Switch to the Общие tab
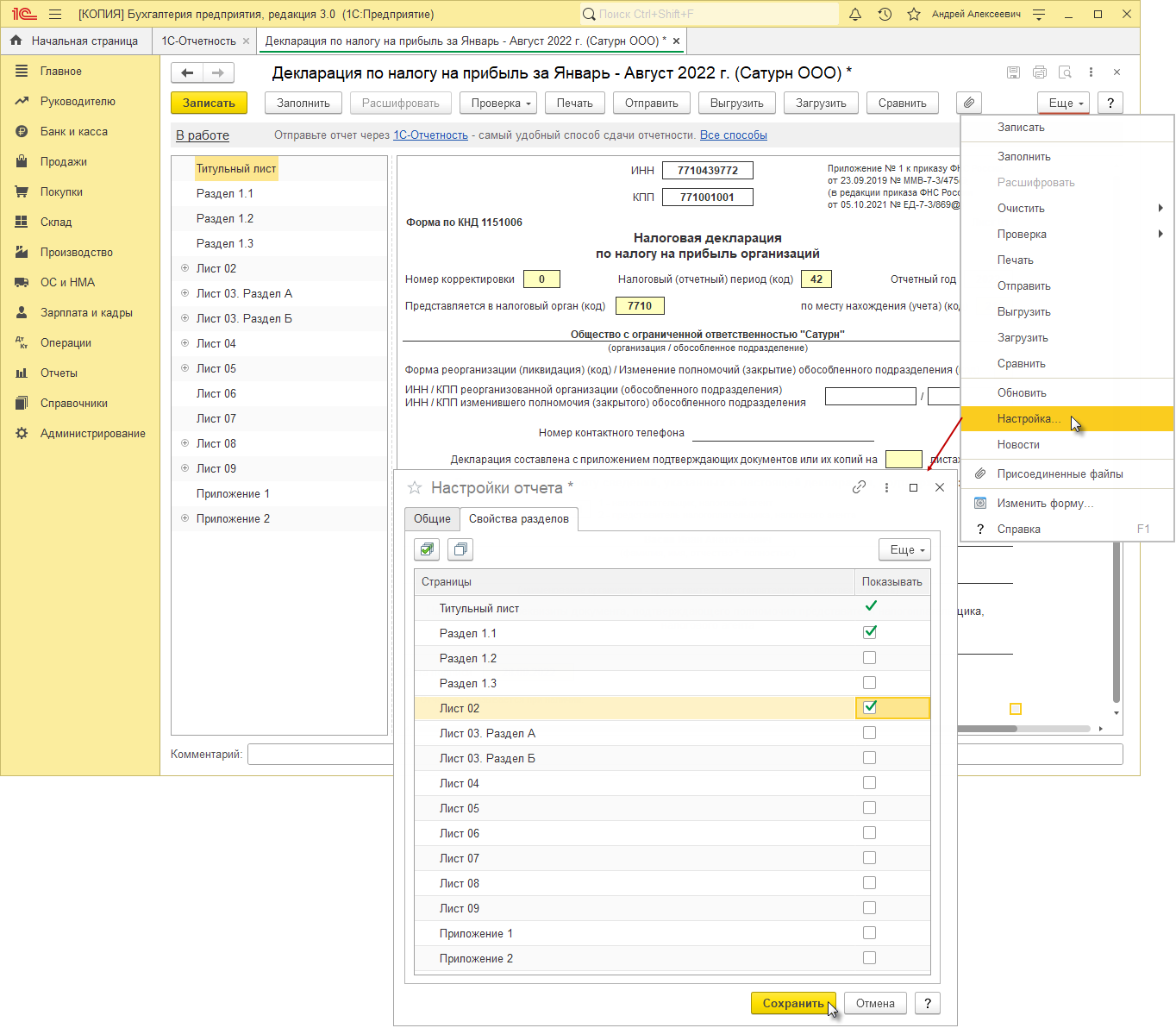The image size is (1176, 1028). click(x=432, y=519)
